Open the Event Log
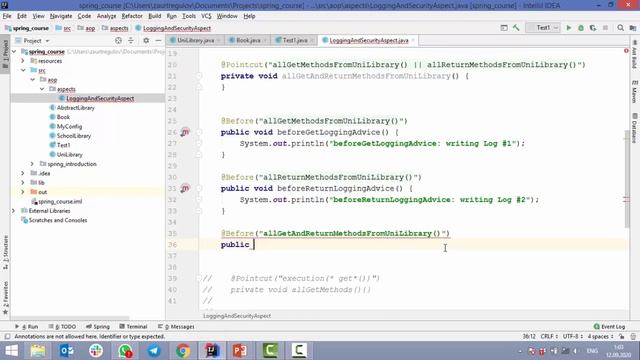 [x=609, y=327]
